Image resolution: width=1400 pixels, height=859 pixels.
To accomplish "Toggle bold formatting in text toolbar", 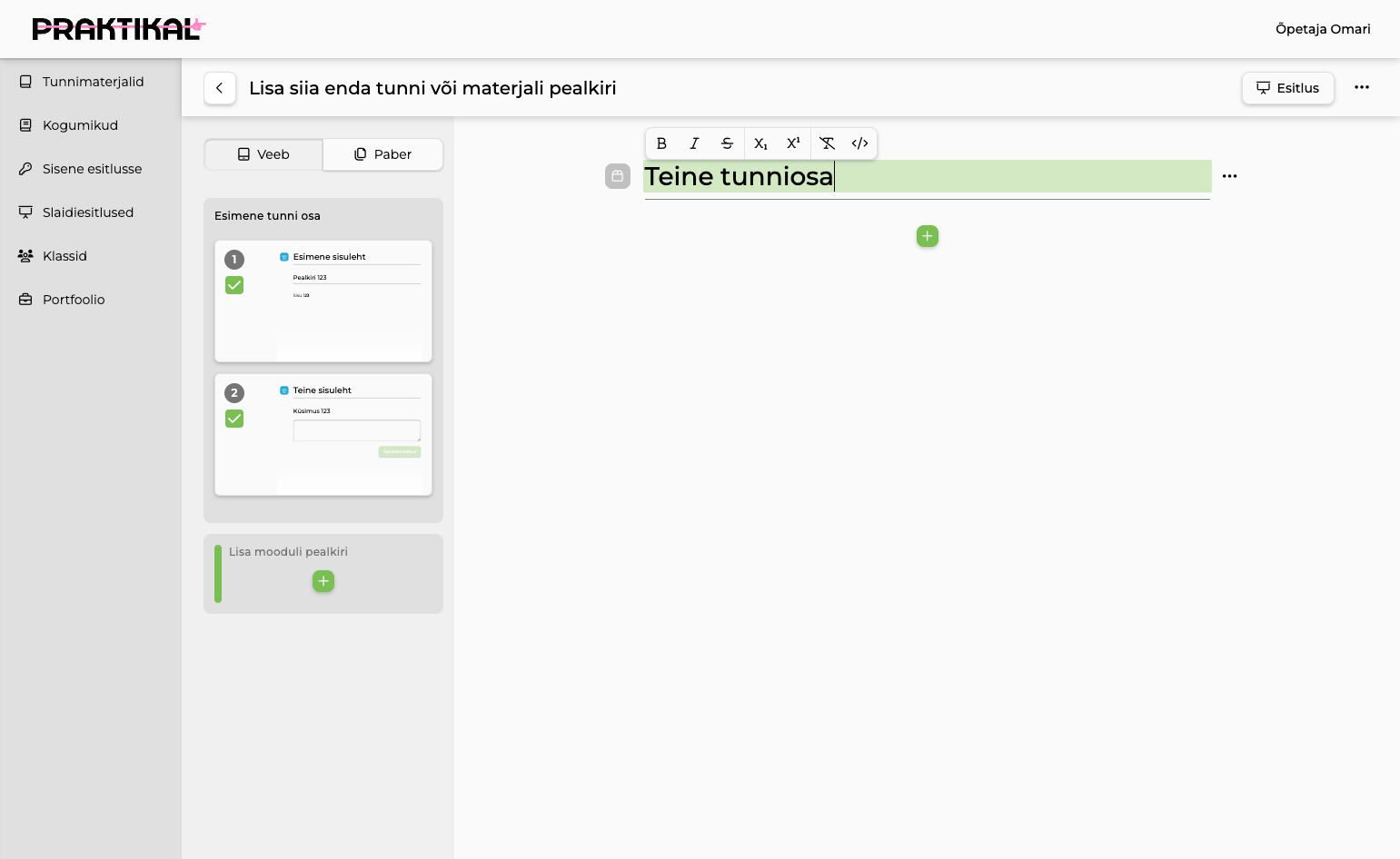I will coord(661,143).
